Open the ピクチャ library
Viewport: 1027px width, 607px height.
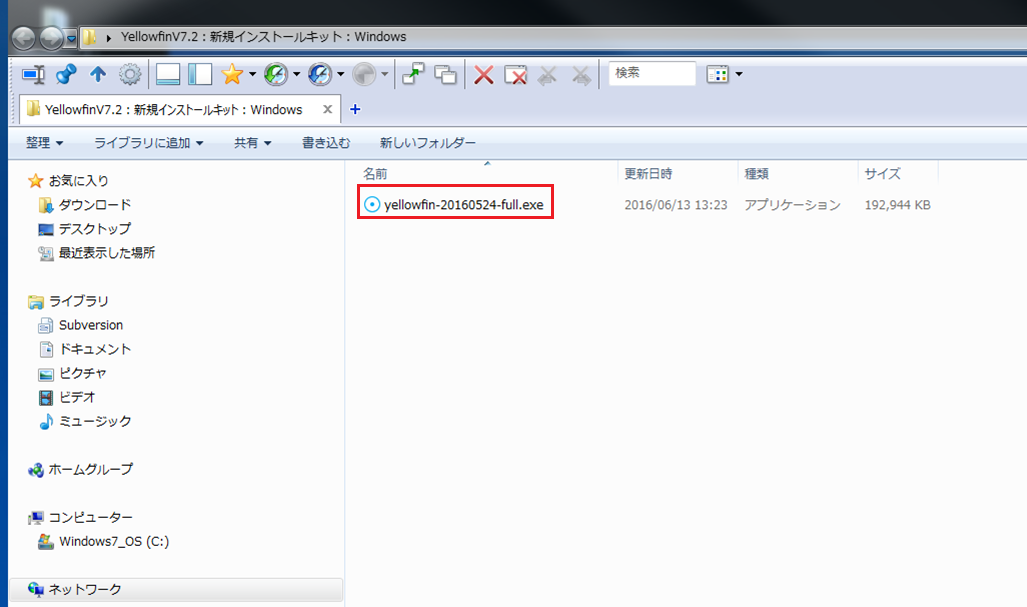pos(83,373)
